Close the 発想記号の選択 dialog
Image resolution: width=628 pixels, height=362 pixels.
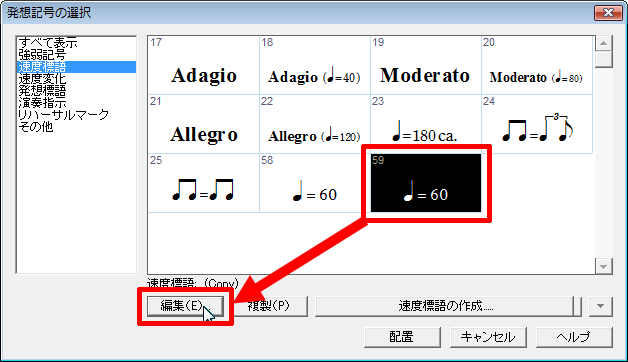608,12
